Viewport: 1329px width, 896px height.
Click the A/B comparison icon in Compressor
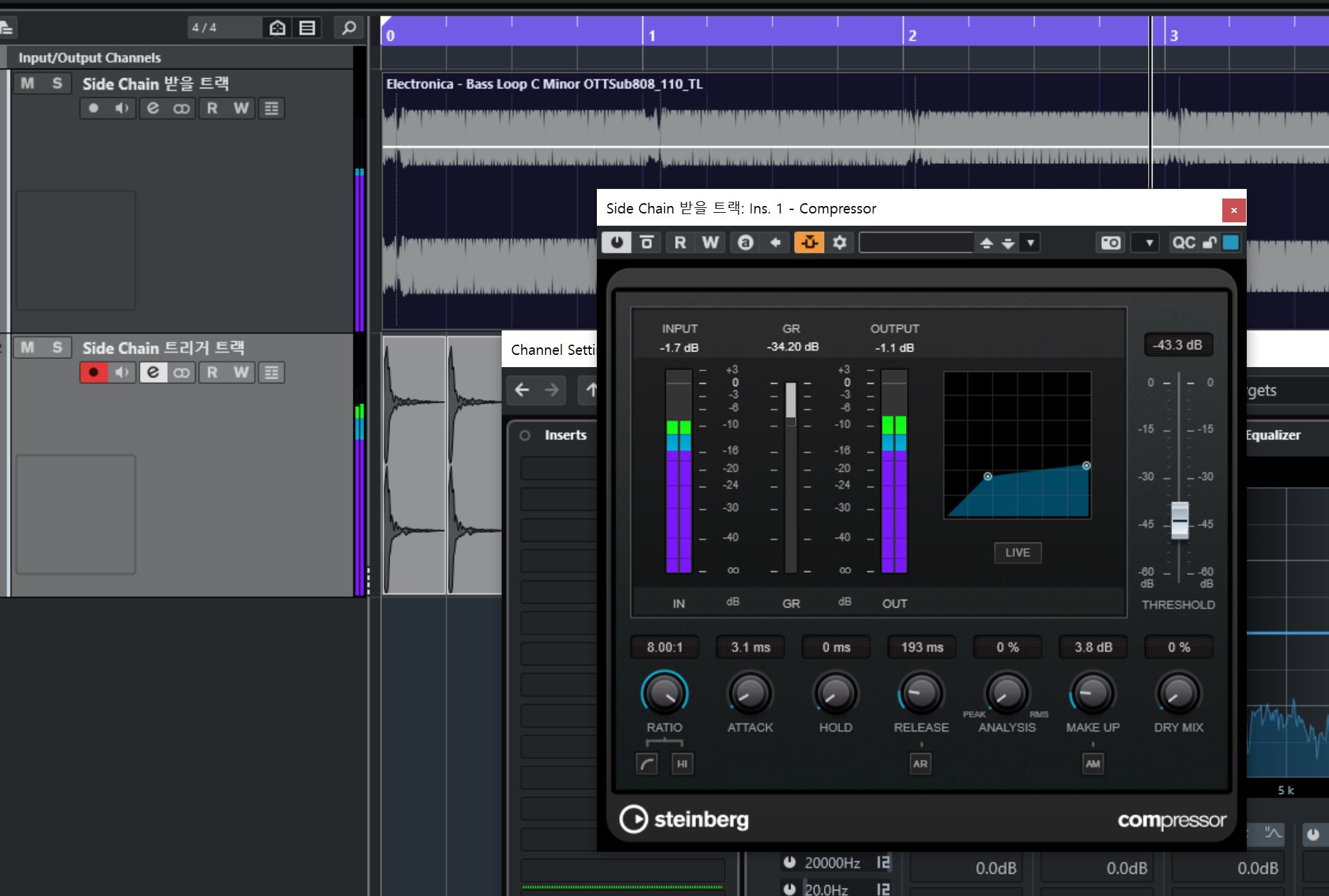746,243
